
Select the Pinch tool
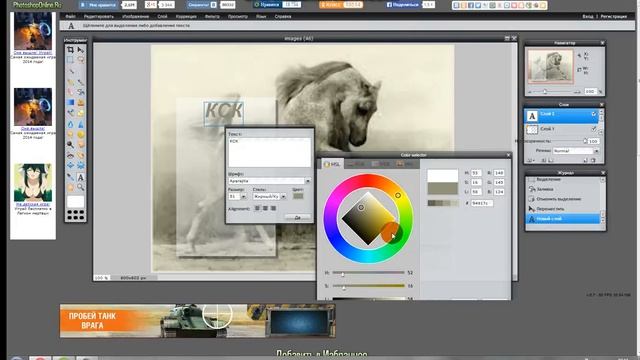81,166
